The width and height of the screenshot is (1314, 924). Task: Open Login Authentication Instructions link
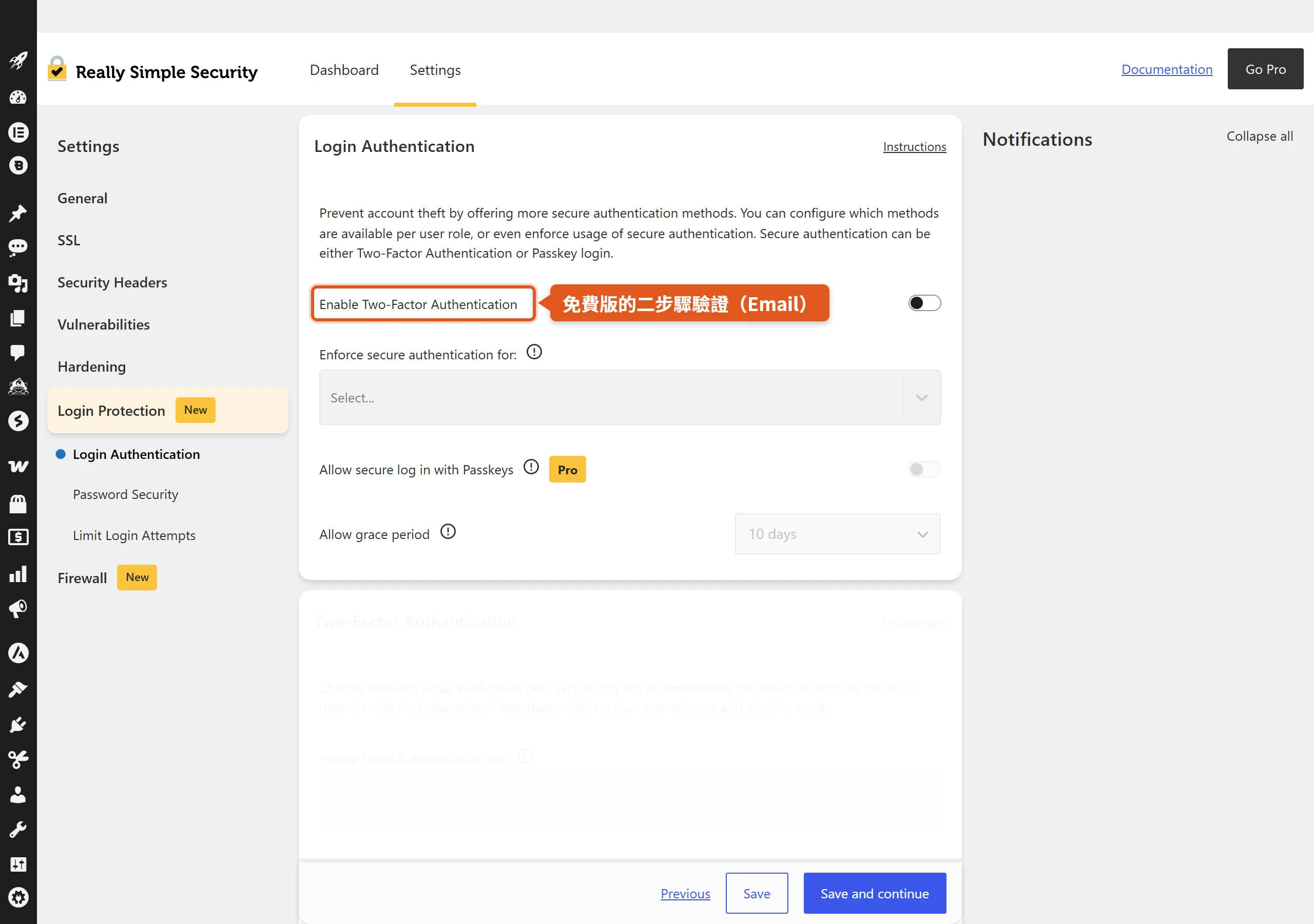tap(914, 147)
